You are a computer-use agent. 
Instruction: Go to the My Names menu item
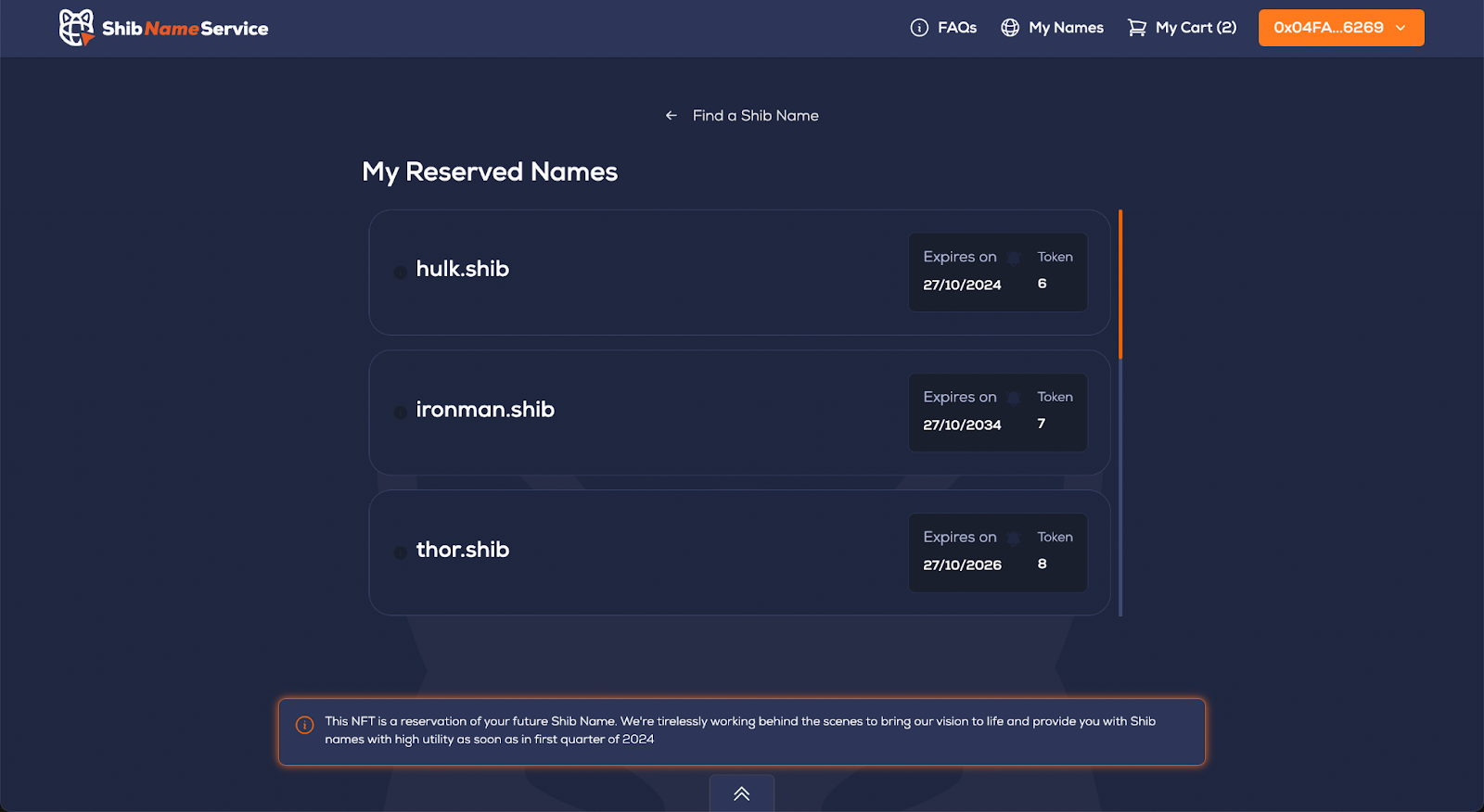pos(1066,28)
